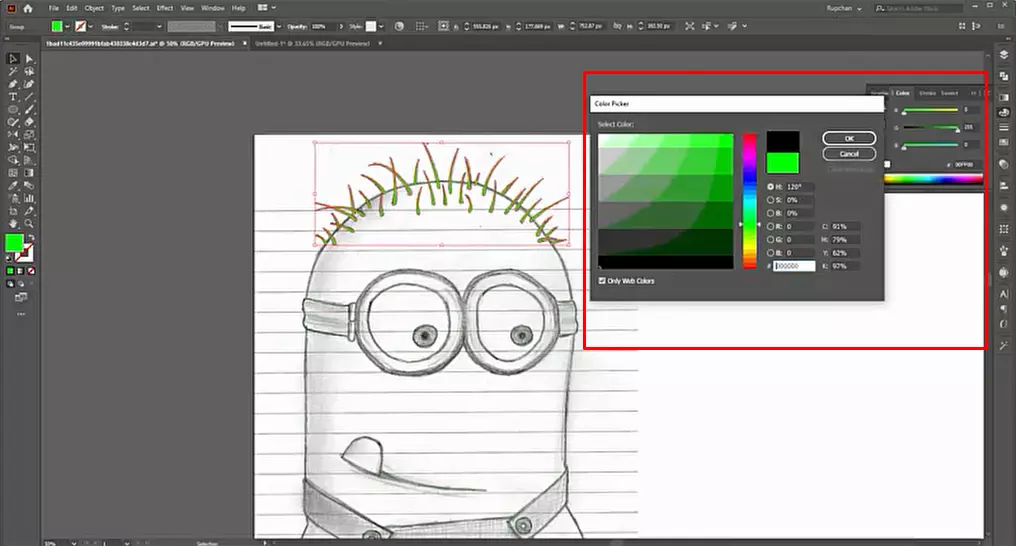Select the Zoom tool
The width and height of the screenshot is (1016, 546).
[x=29, y=223]
